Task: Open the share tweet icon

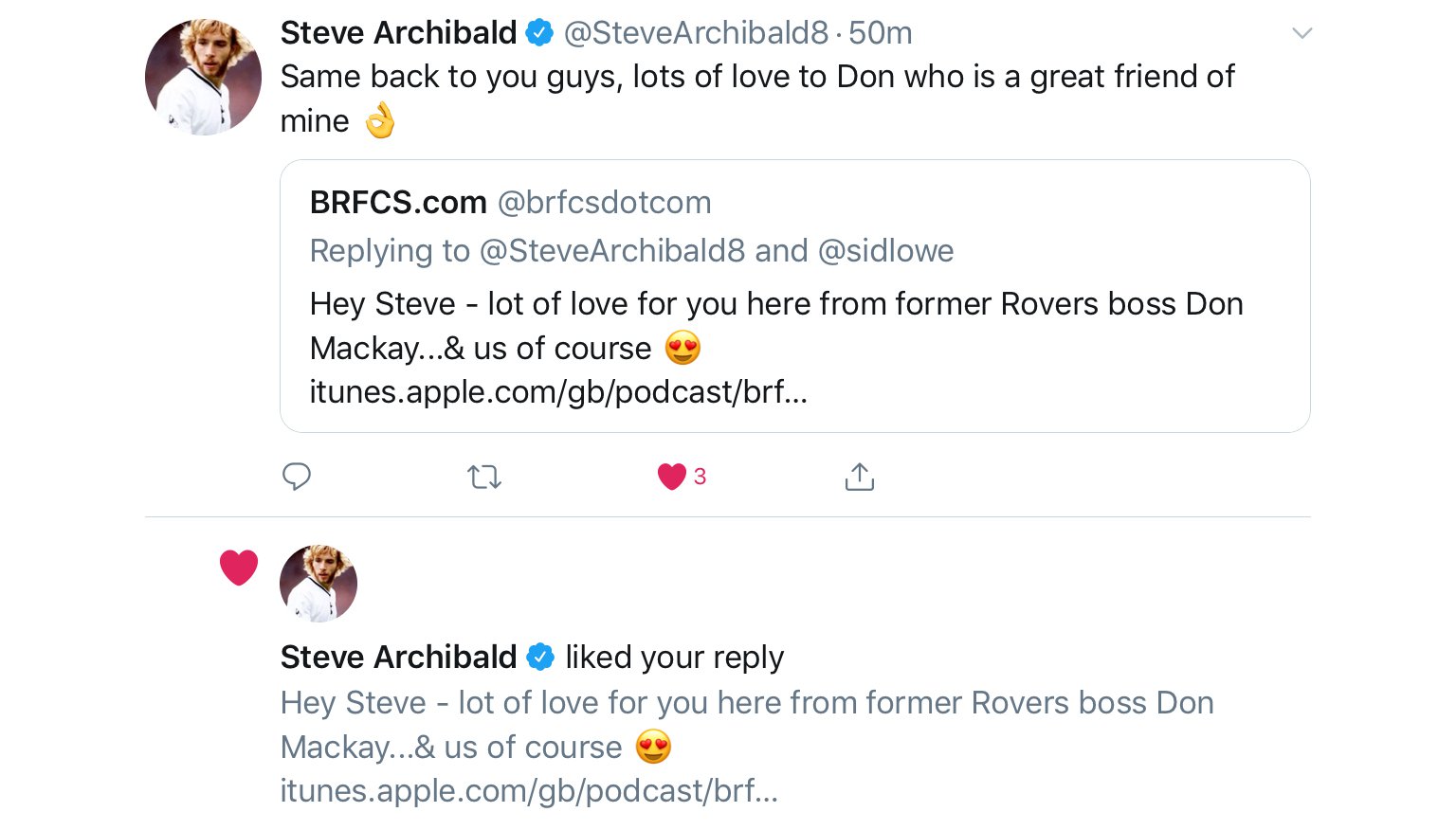Action: (x=859, y=477)
